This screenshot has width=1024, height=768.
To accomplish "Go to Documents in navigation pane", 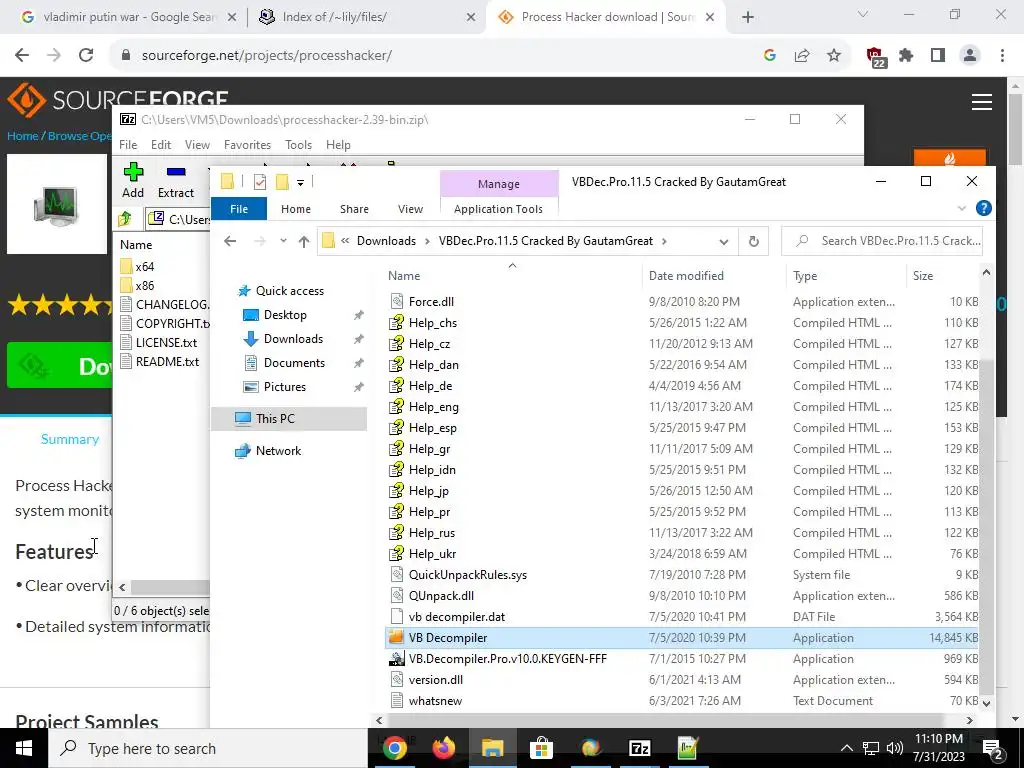I will [294, 362].
